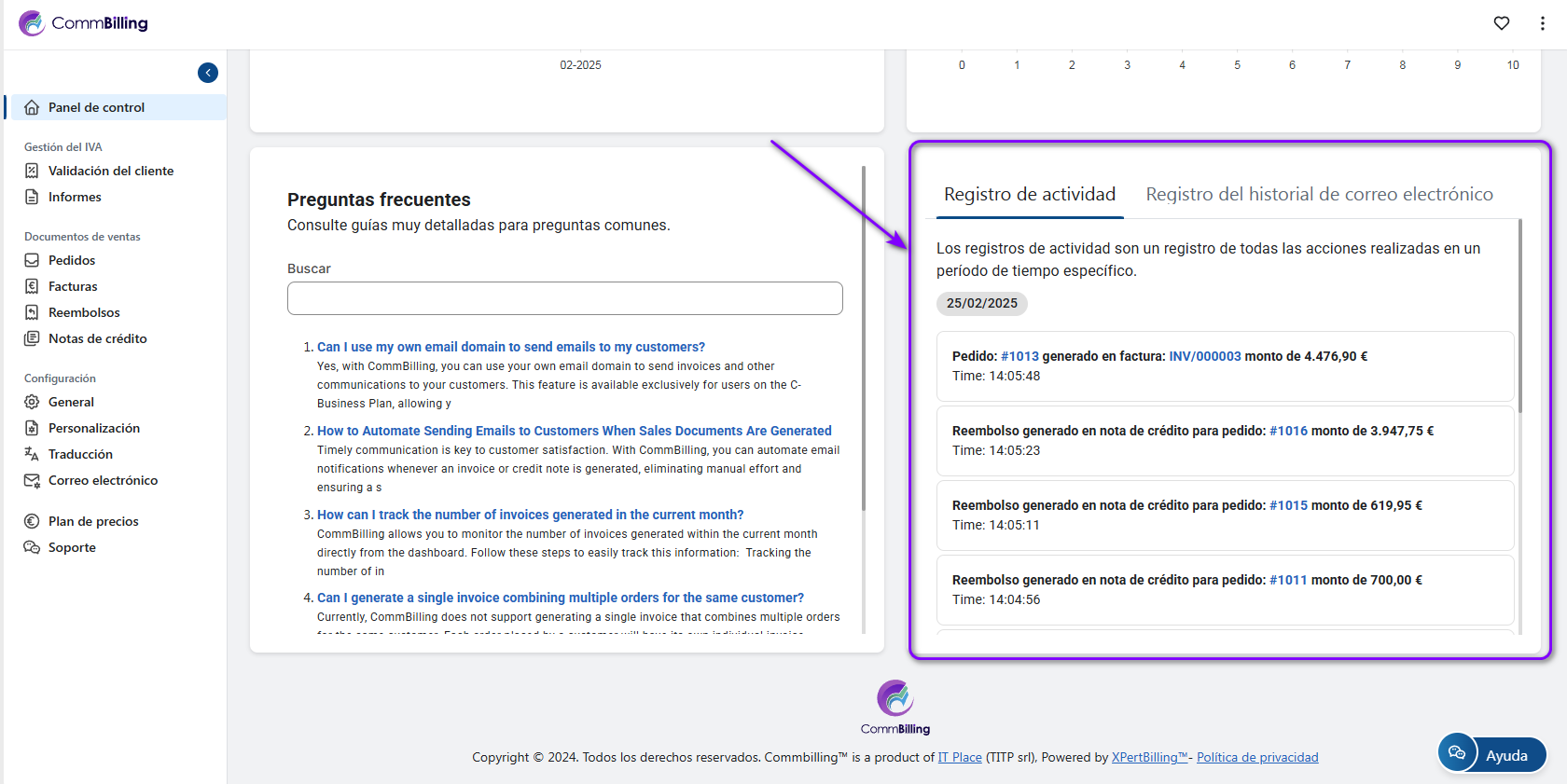1567x784 pixels.
Task: Open Traducción translation icon
Action: (32, 454)
